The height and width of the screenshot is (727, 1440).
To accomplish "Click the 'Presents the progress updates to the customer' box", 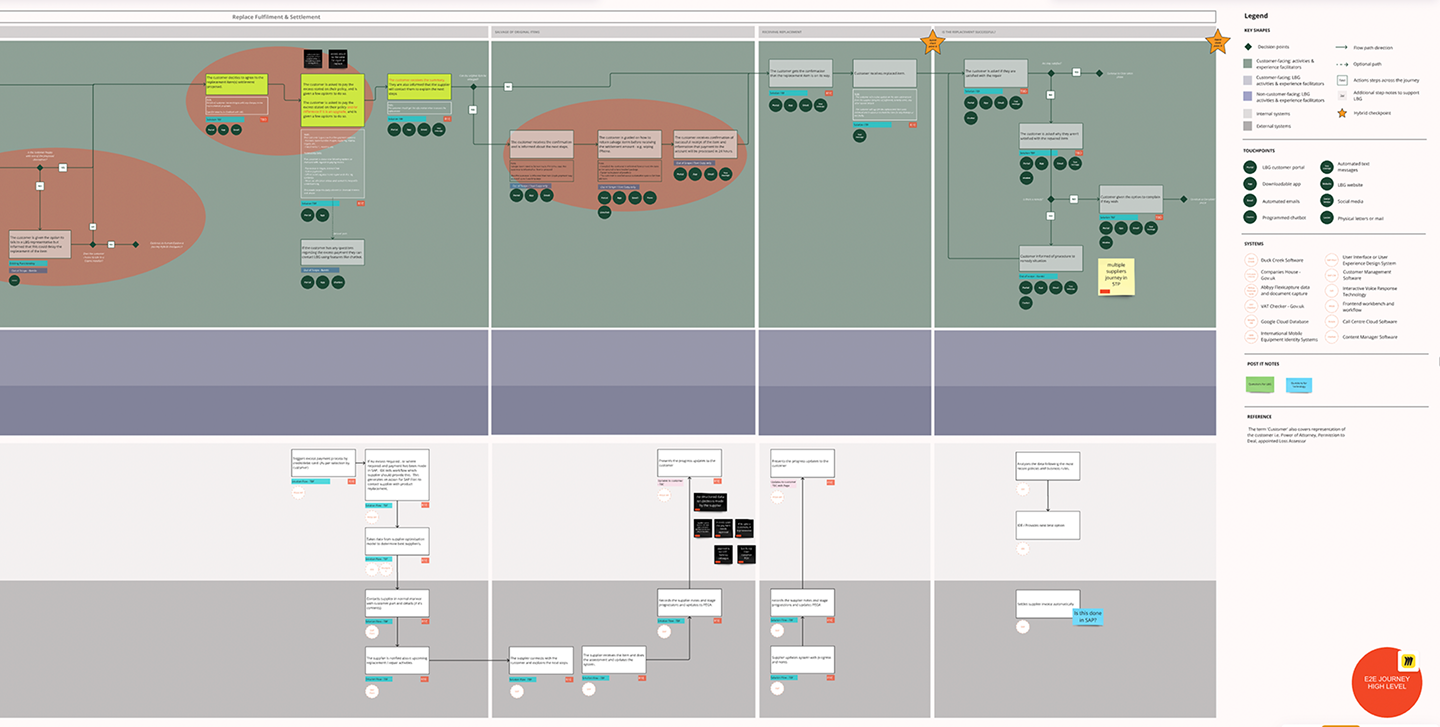I will [x=689, y=462].
